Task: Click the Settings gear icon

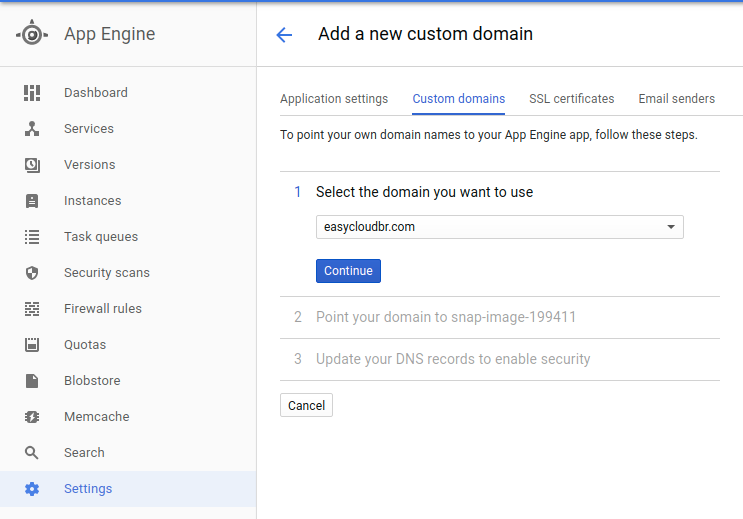Action: pos(32,489)
